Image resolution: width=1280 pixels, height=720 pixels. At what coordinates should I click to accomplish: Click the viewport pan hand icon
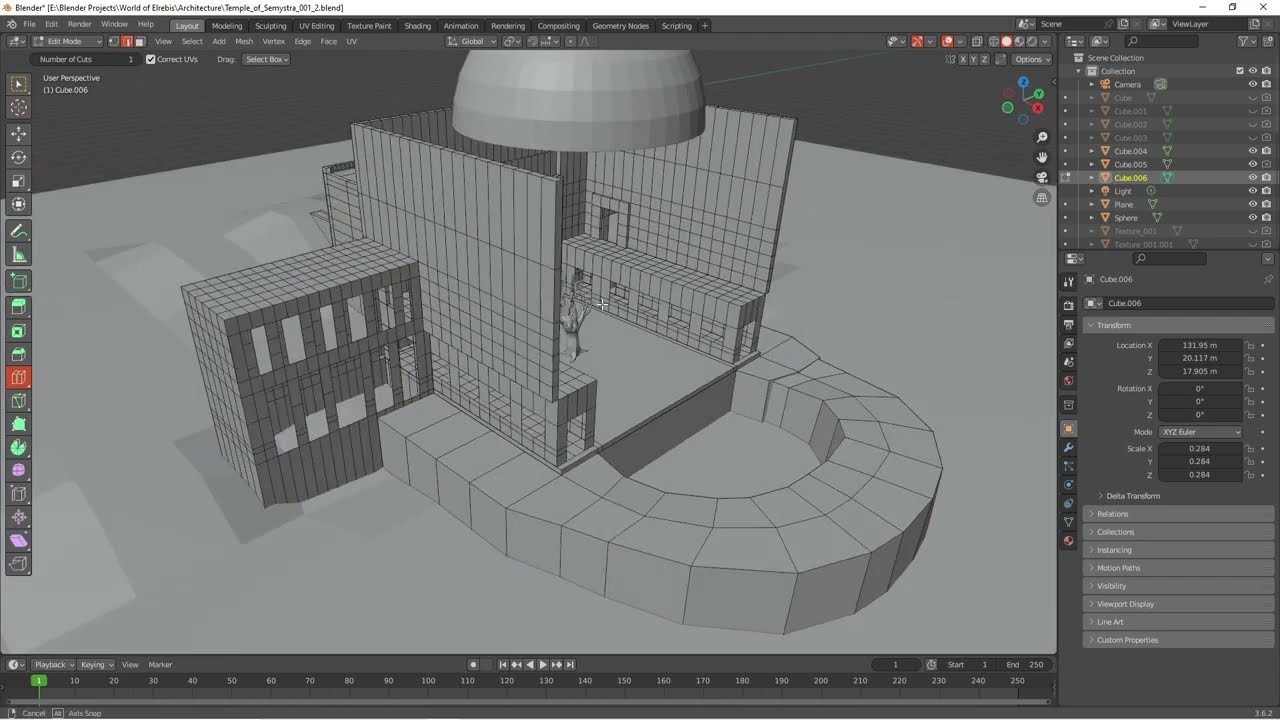click(1042, 157)
